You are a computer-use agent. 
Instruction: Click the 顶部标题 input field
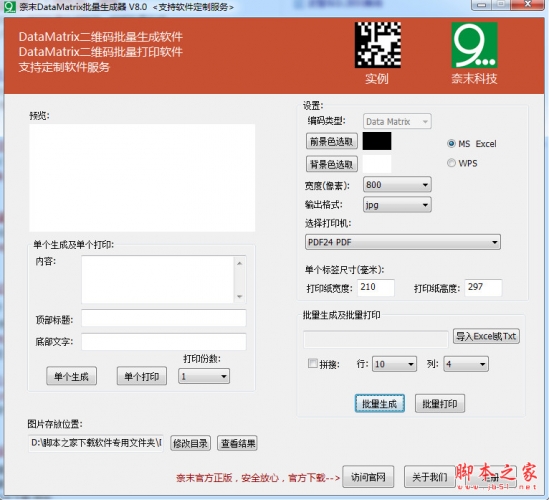[164, 318]
